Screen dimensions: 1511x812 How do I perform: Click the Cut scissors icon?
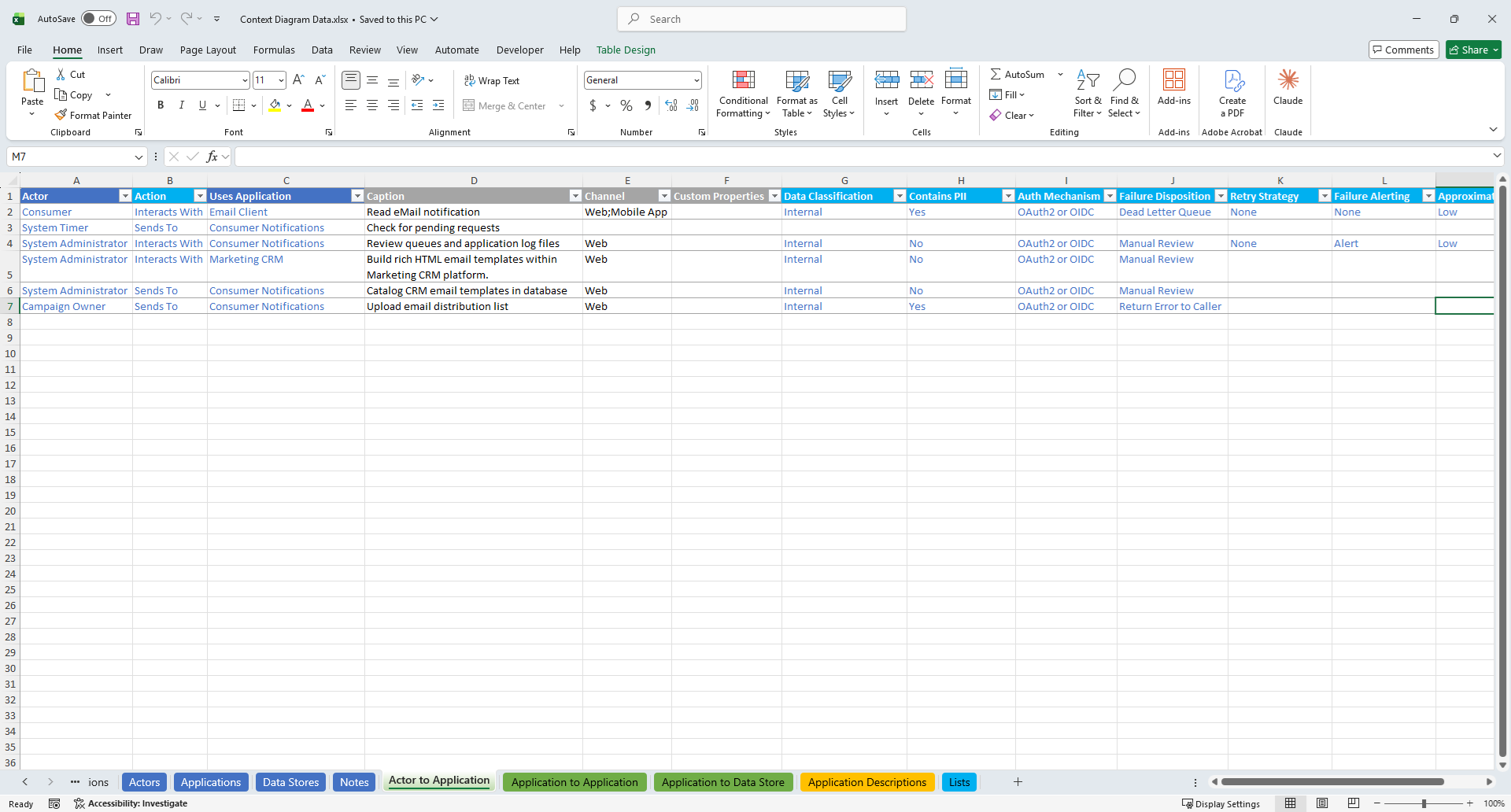(61, 74)
